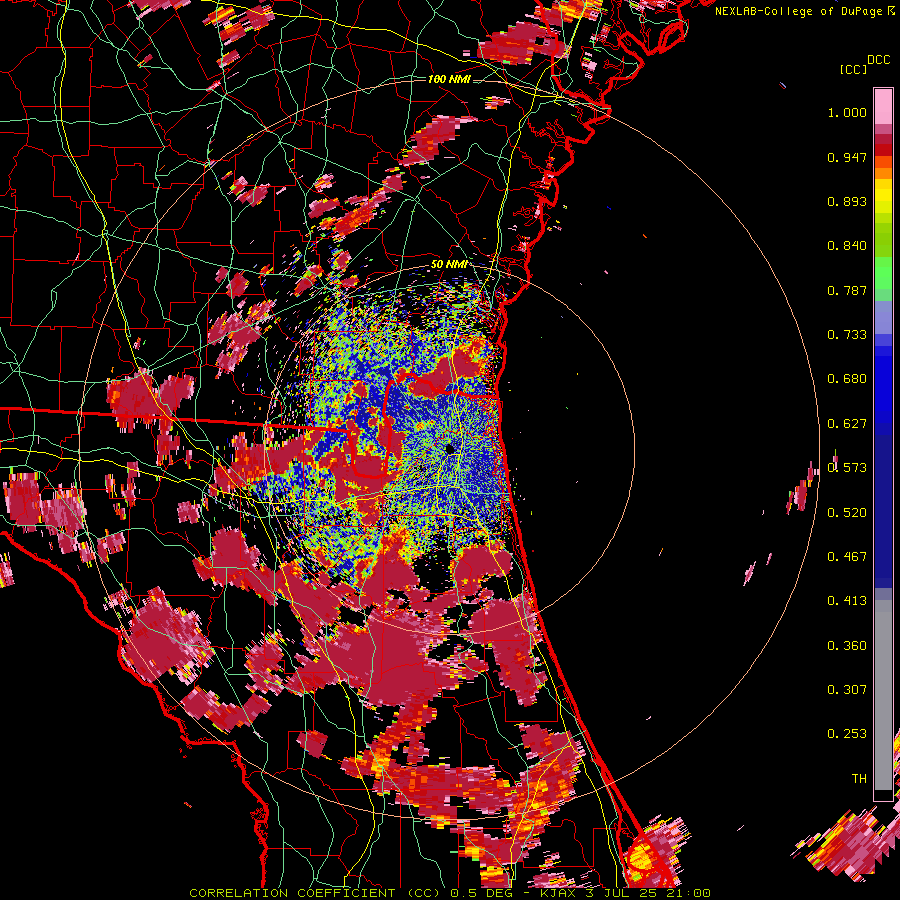Click the 0.733 color scale label
Screen dimensions: 900x900
(x=847, y=335)
